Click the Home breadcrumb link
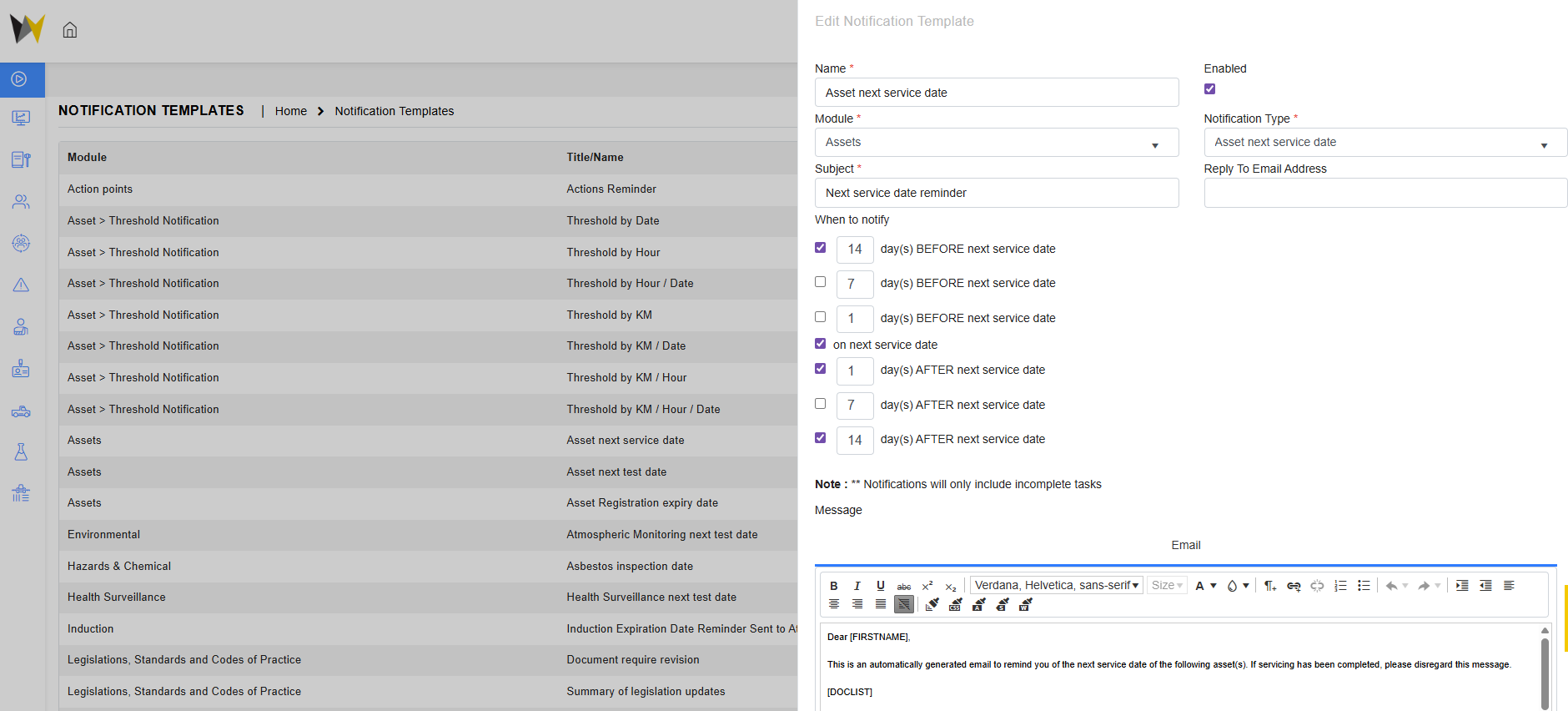The width and height of the screenshot is (1568, 711). [290, 111]
